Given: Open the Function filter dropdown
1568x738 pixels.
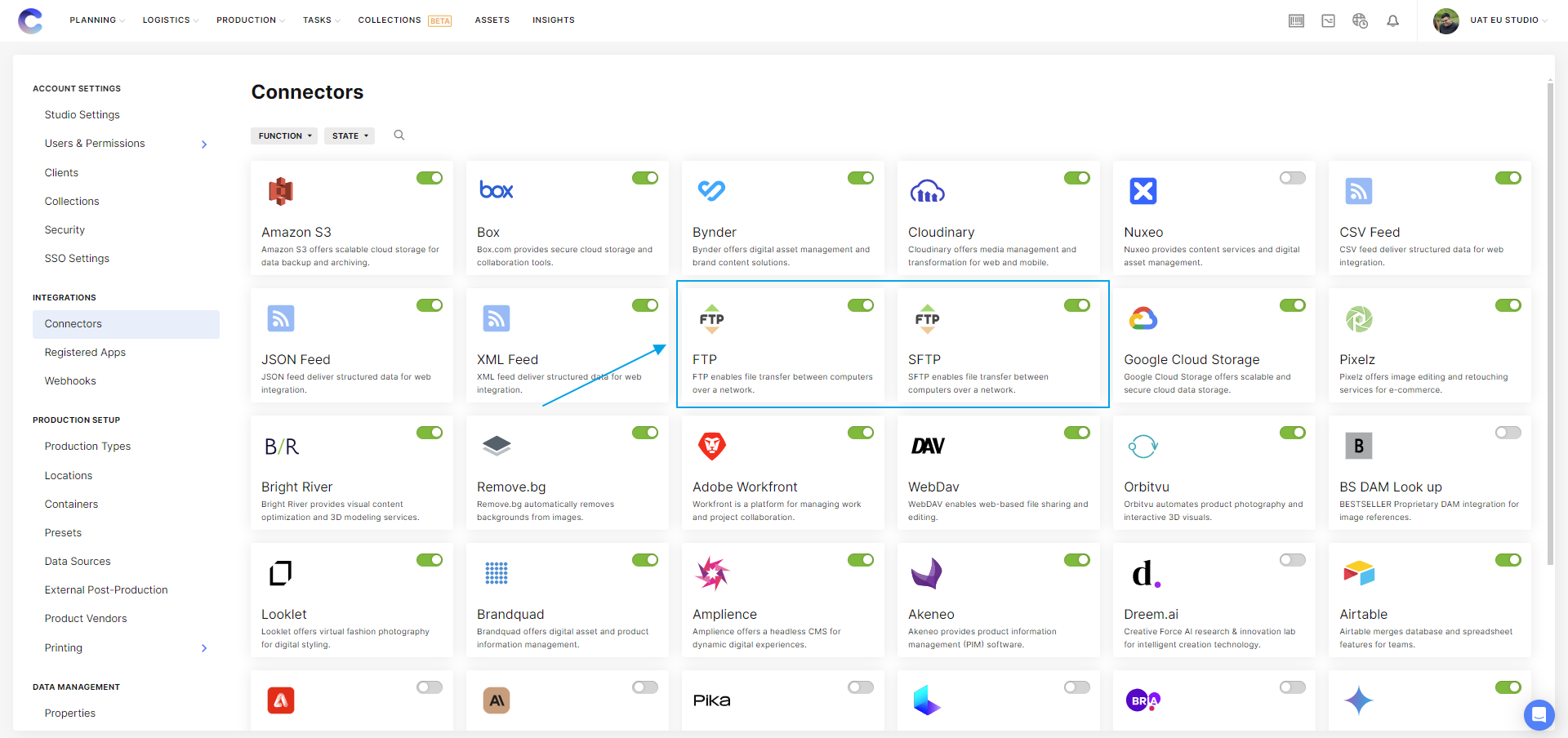Looking at the screenshot, I should (284, 136).
